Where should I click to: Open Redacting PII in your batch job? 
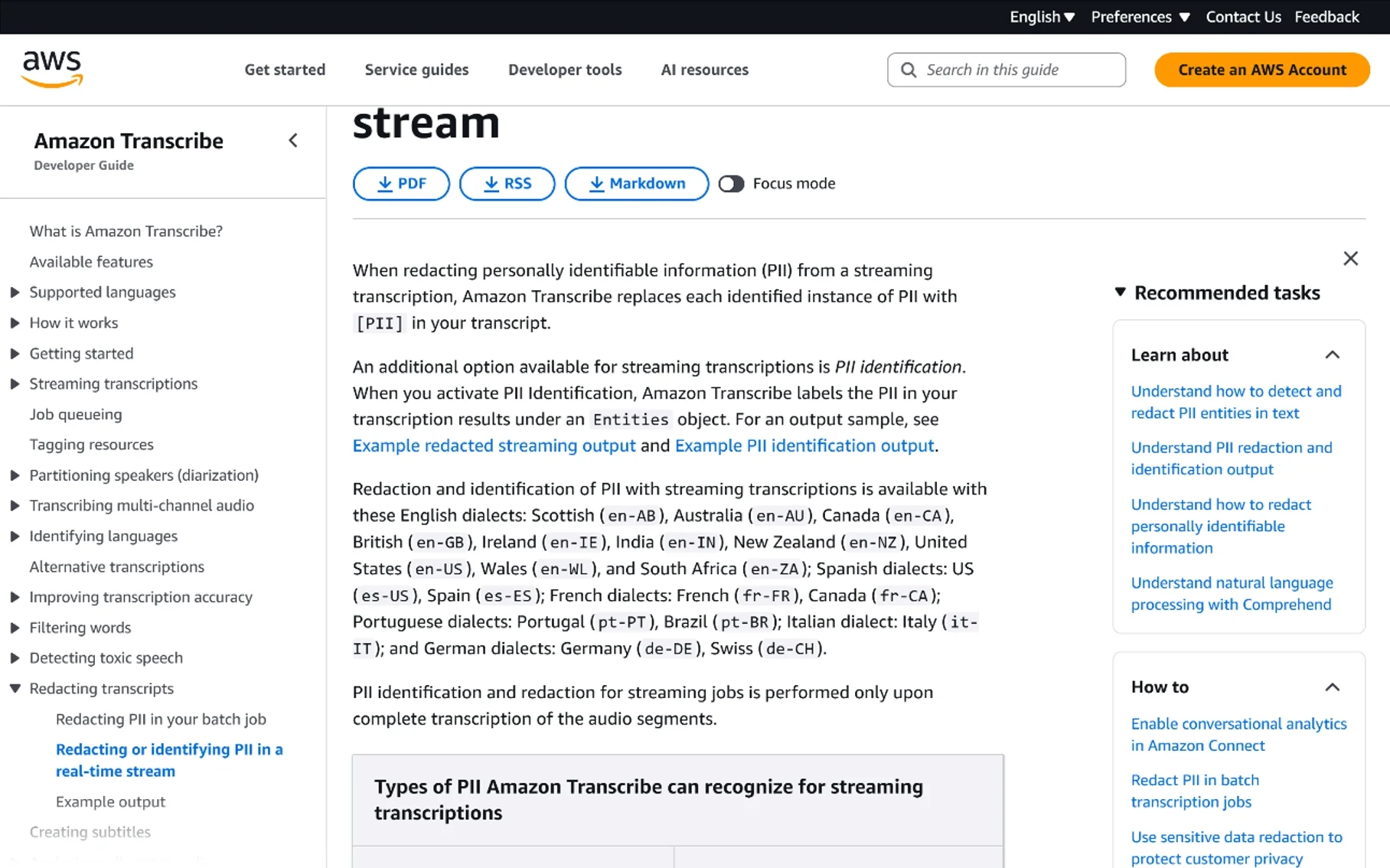click(x=161, y=719)
